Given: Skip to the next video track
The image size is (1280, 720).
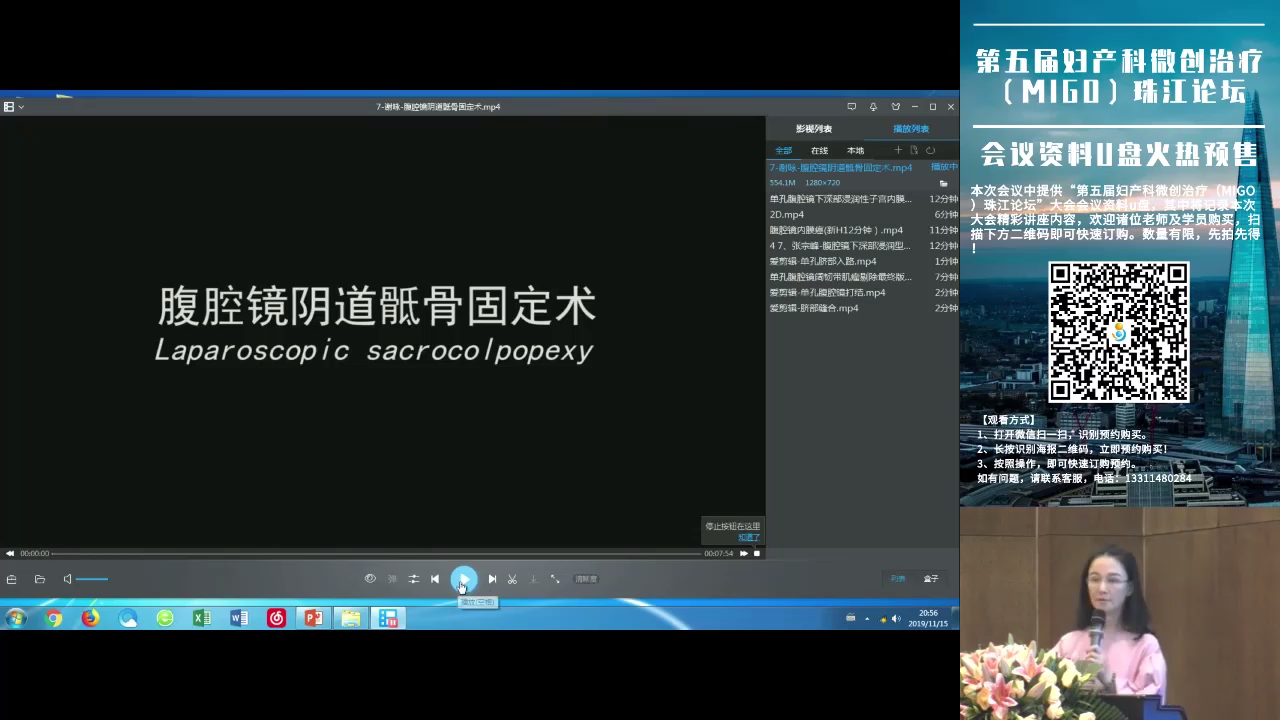Looking at the screenshot, I should click(x=492, y=579).
